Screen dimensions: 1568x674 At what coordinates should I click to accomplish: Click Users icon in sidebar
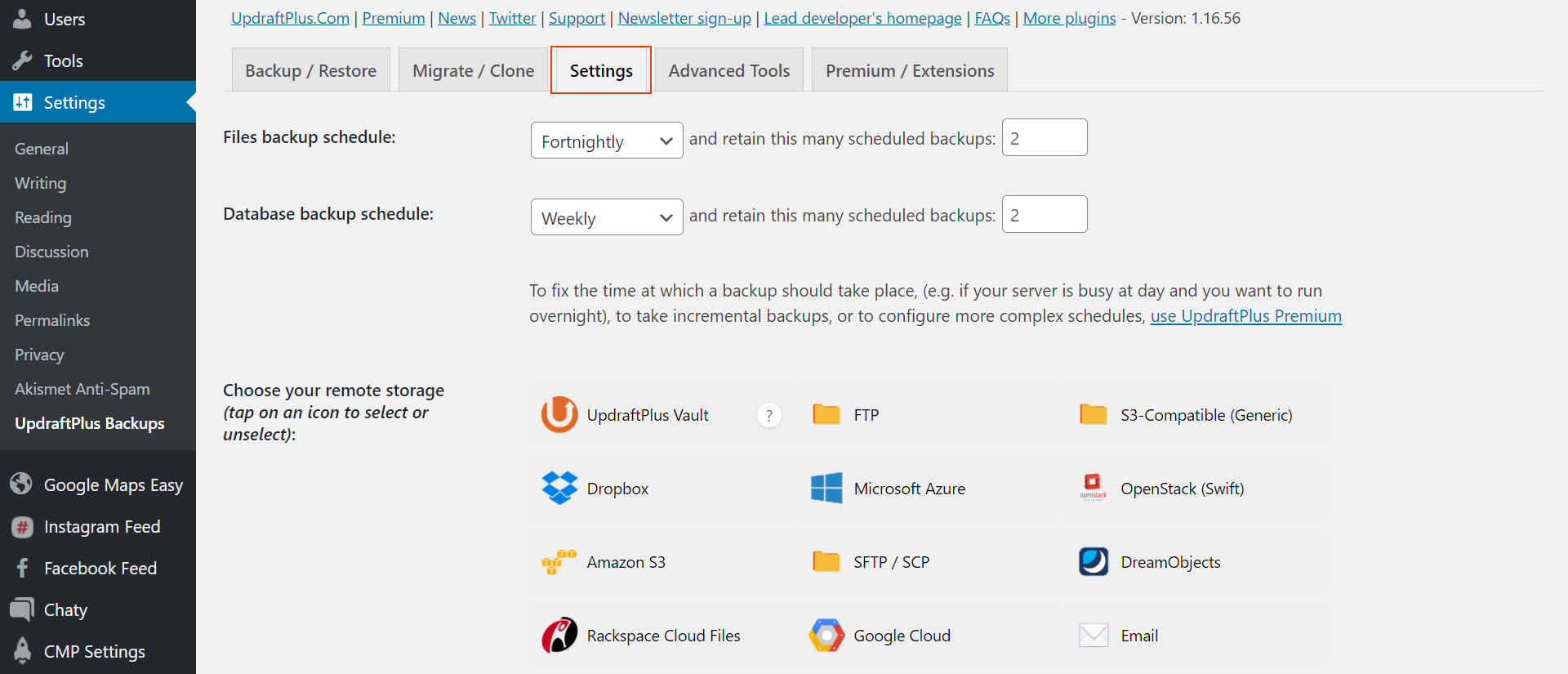(x=23, y=19)
